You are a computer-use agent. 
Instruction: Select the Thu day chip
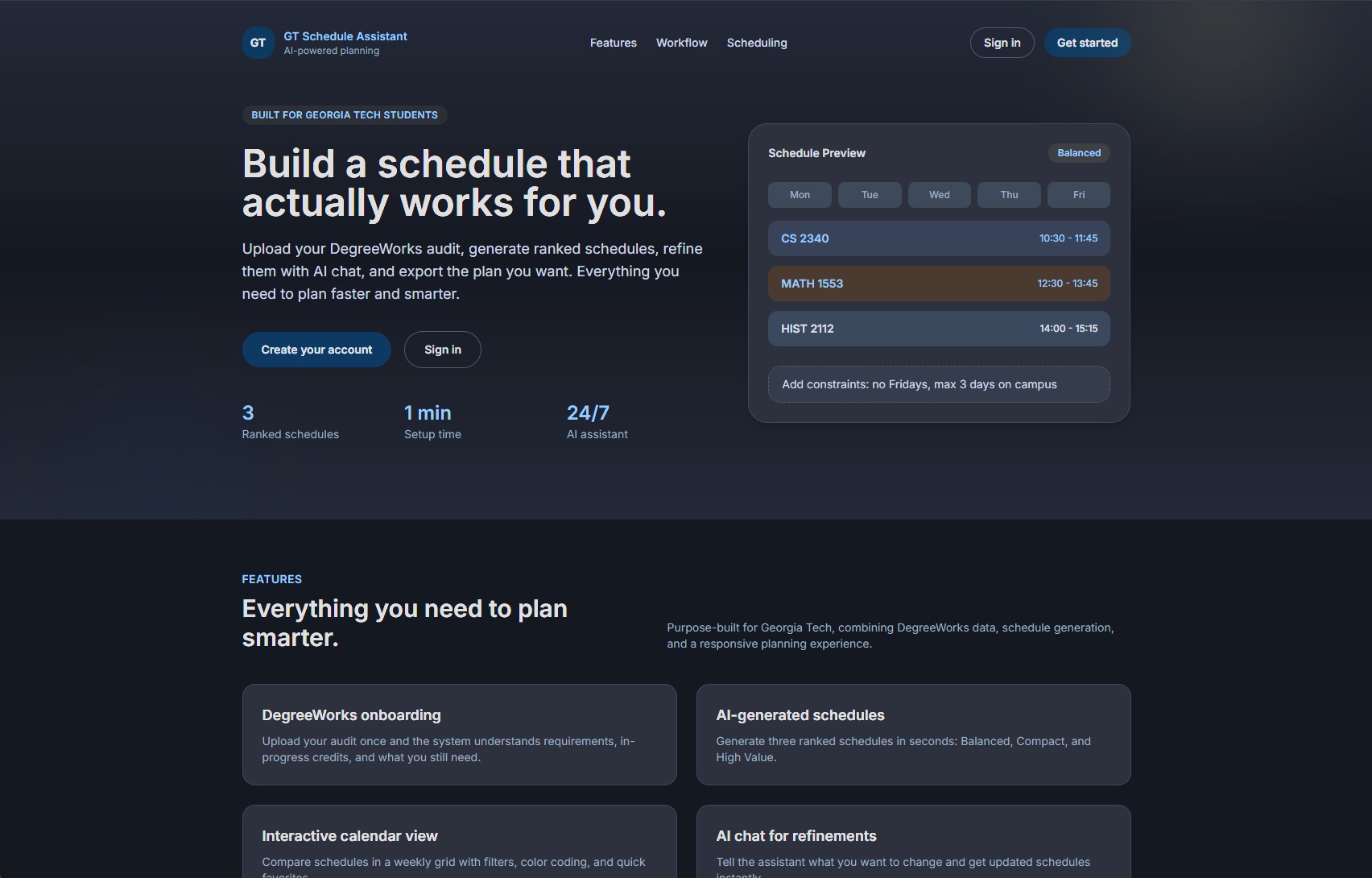(x=1009, y=195)
